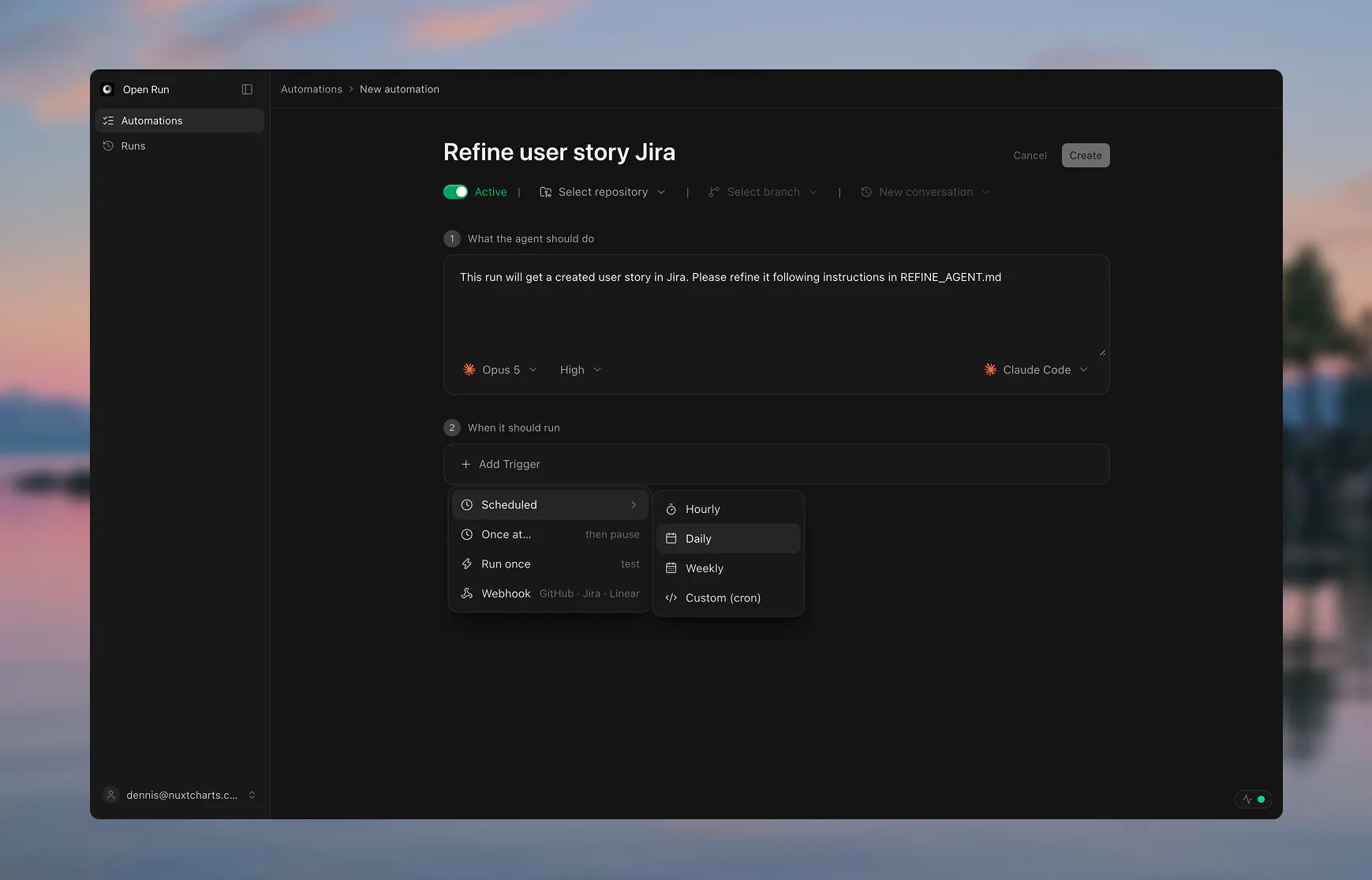Select the Webhook trigger option
Screen dimensions: 1372x880
point(550,594)
